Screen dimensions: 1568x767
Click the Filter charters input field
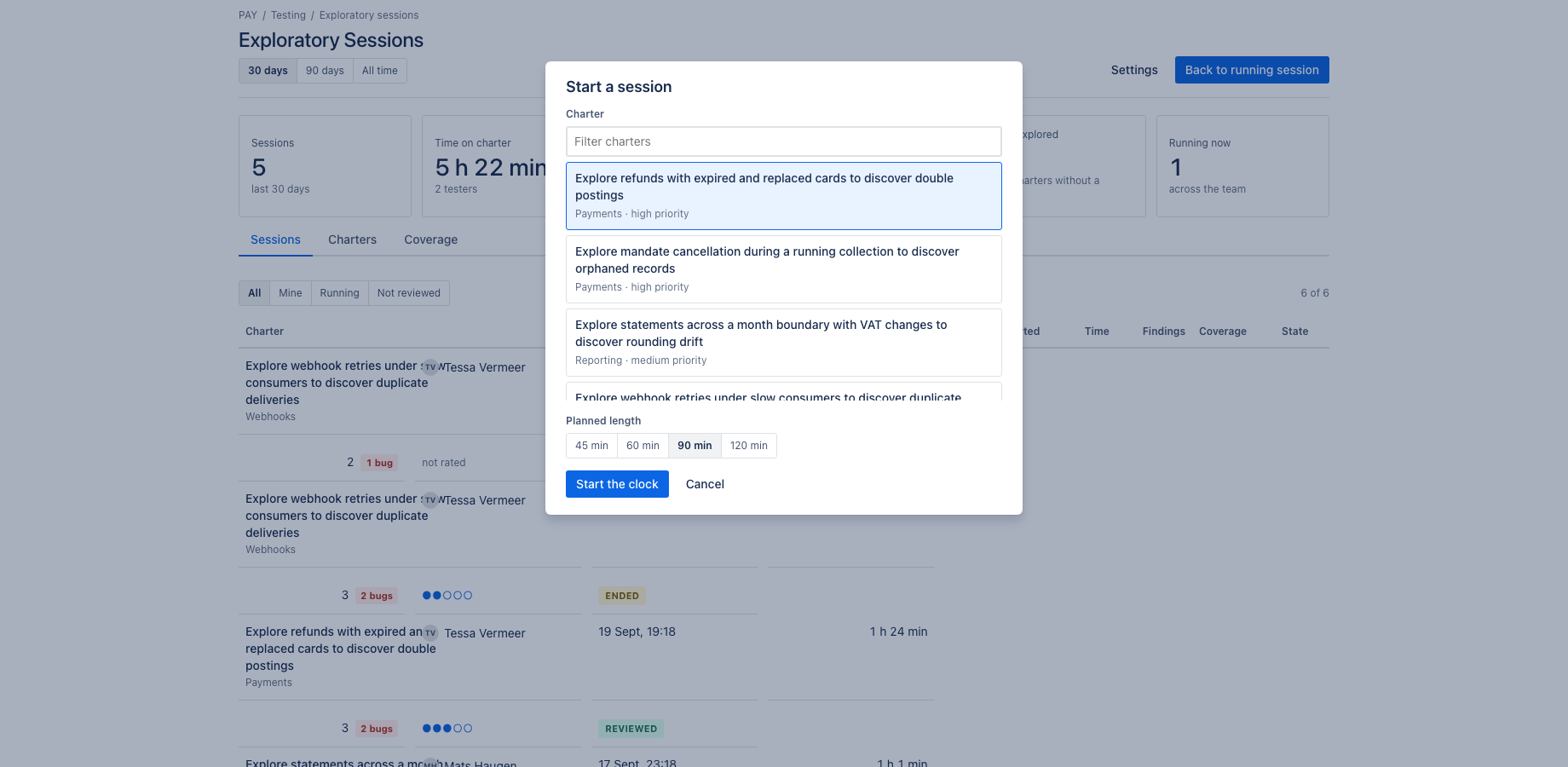tap(783, 141)
